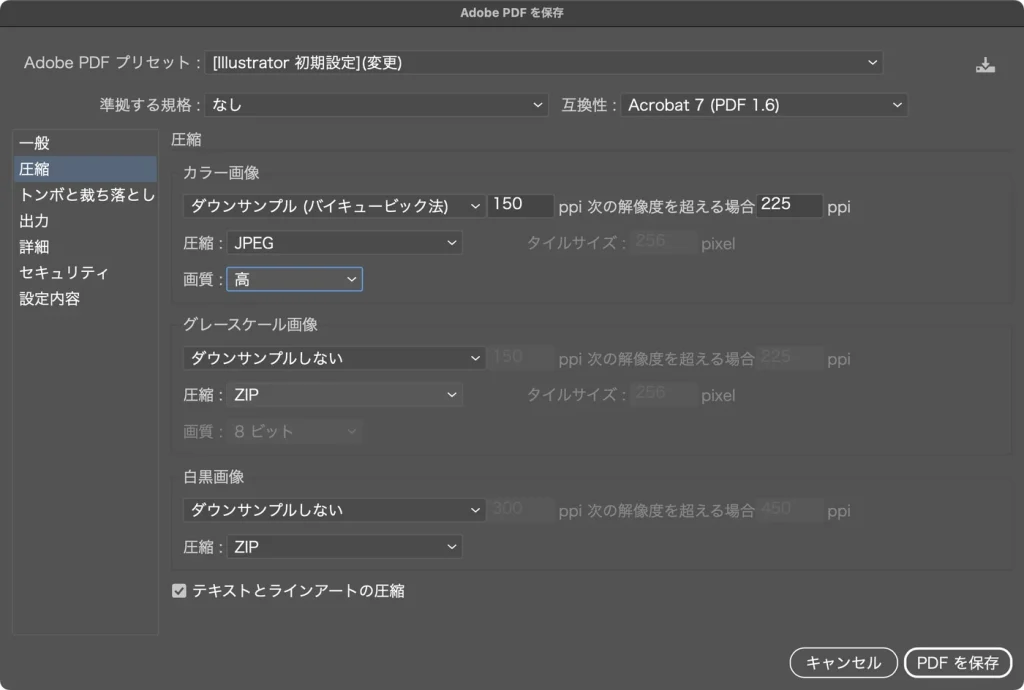
Task: Open color image 圧縮 JPEG dropdown
Action: pyautogui.click(x=345, y=243)
